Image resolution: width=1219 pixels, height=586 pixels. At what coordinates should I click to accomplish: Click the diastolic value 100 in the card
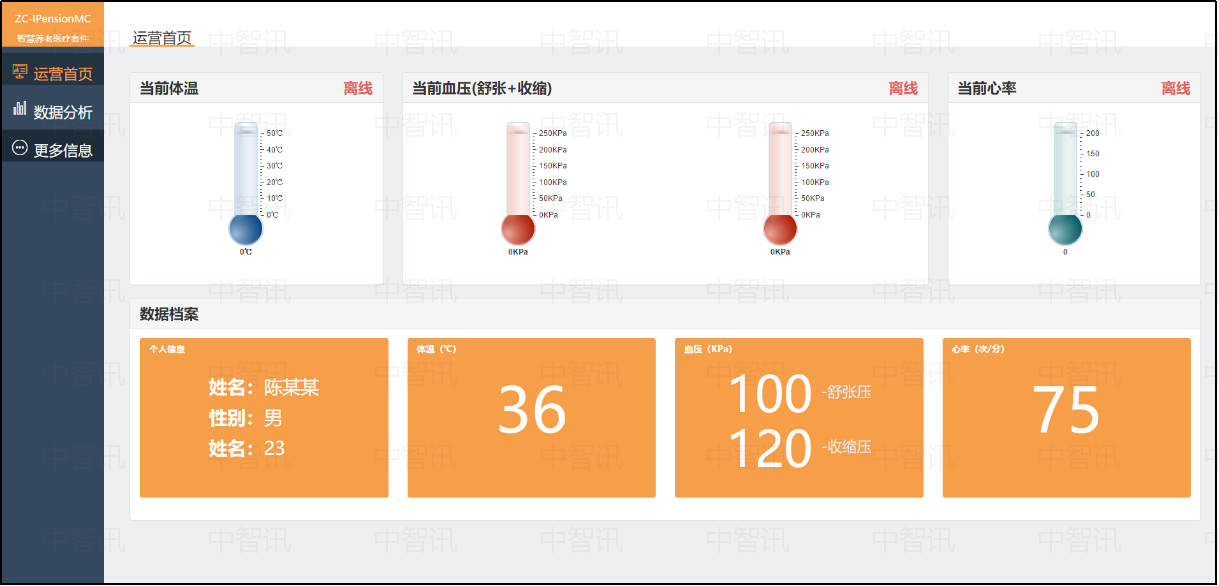click(769, 394)
